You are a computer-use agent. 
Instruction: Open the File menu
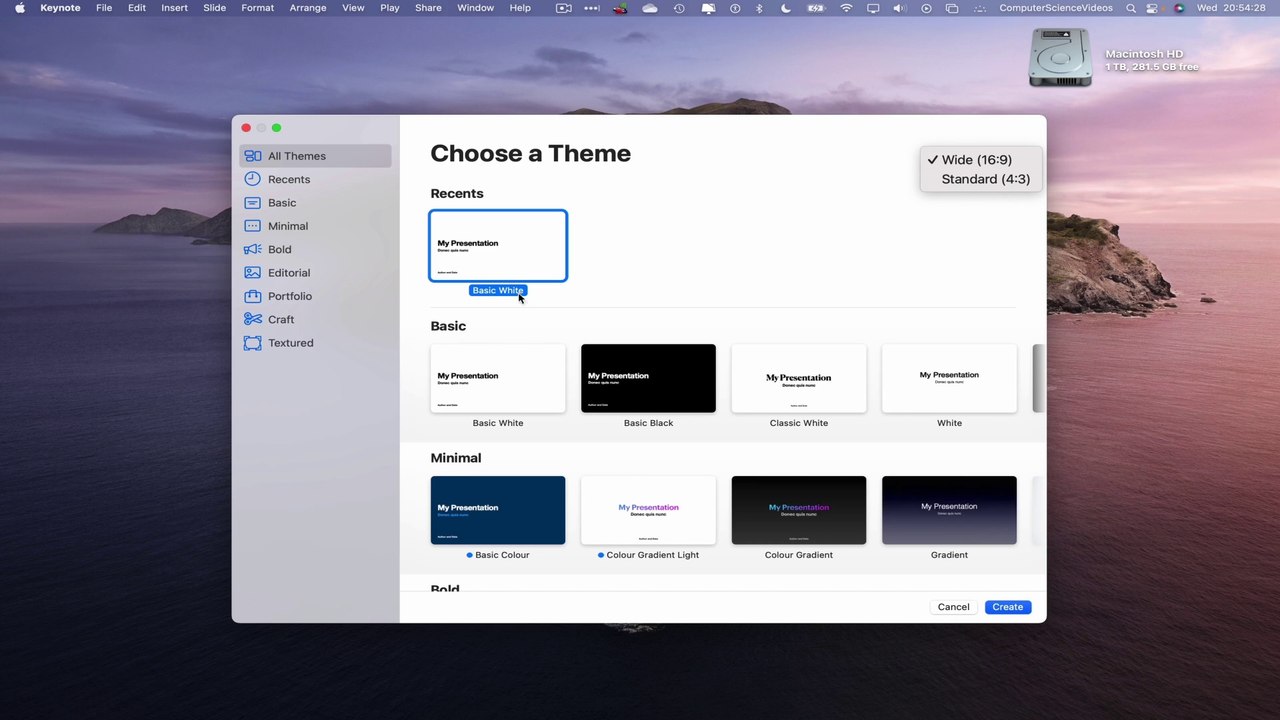(104, 8)
